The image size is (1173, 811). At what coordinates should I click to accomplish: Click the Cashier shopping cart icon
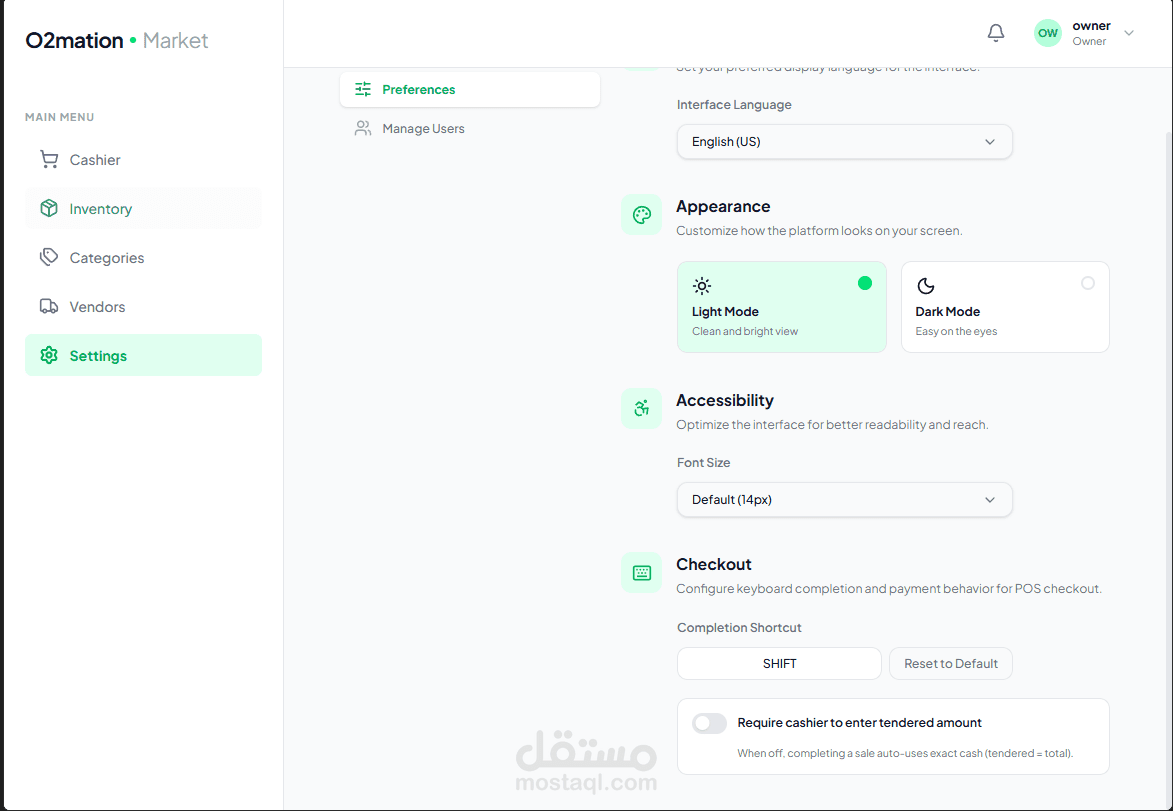49,160
